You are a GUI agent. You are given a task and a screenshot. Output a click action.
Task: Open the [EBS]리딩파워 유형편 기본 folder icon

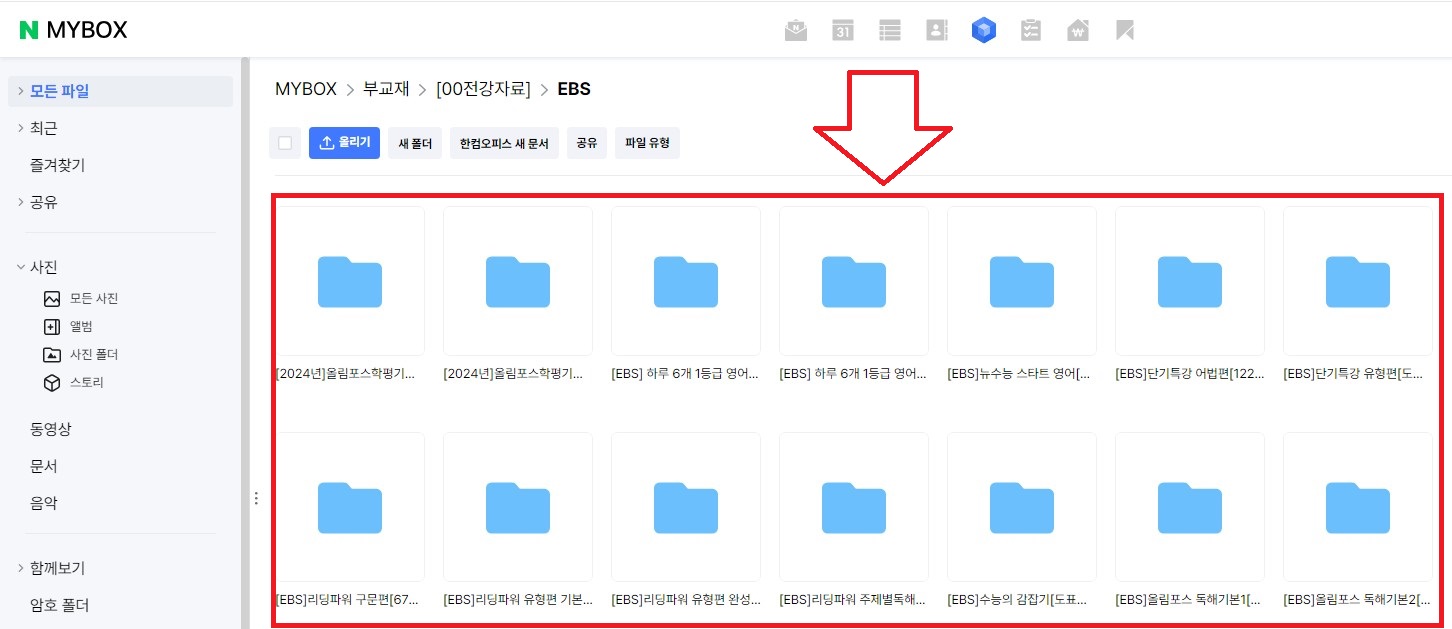(517, 507)
